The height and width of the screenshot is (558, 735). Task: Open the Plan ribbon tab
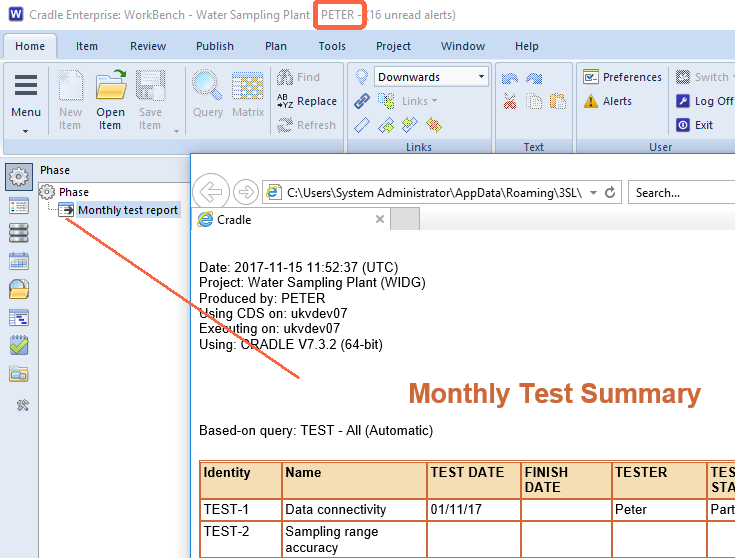(276, 46)
